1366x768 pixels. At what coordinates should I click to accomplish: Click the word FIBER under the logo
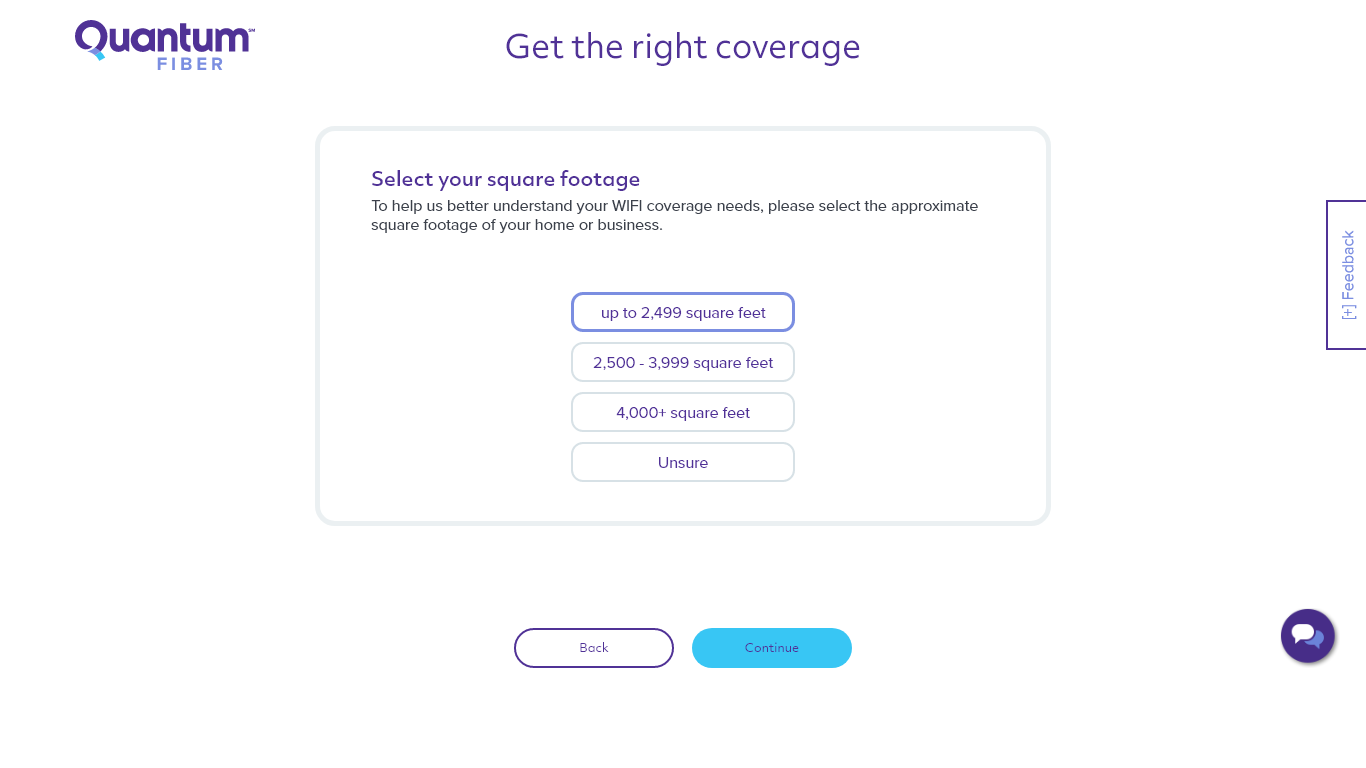[190, 63]
